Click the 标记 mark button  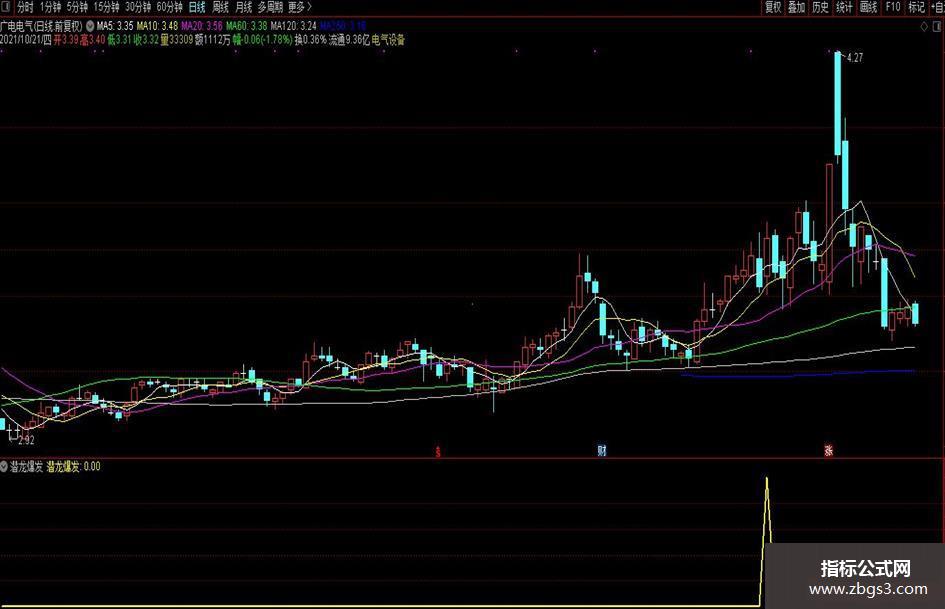(916, 7)
